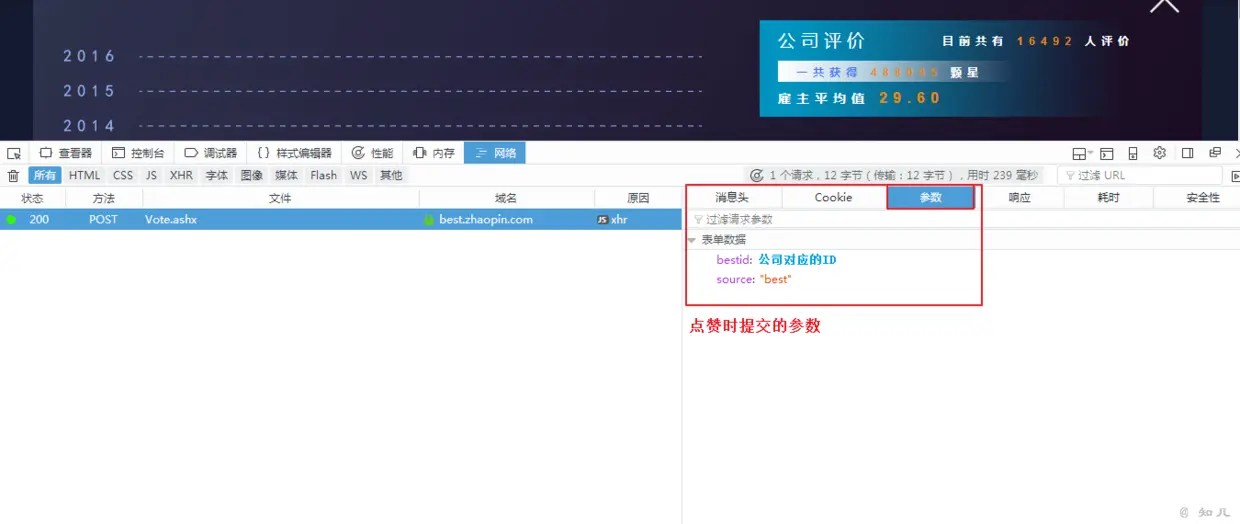Sort by the 文件 column header
Viewport: 1240px width, 524px height.
[x=280, y=198]
